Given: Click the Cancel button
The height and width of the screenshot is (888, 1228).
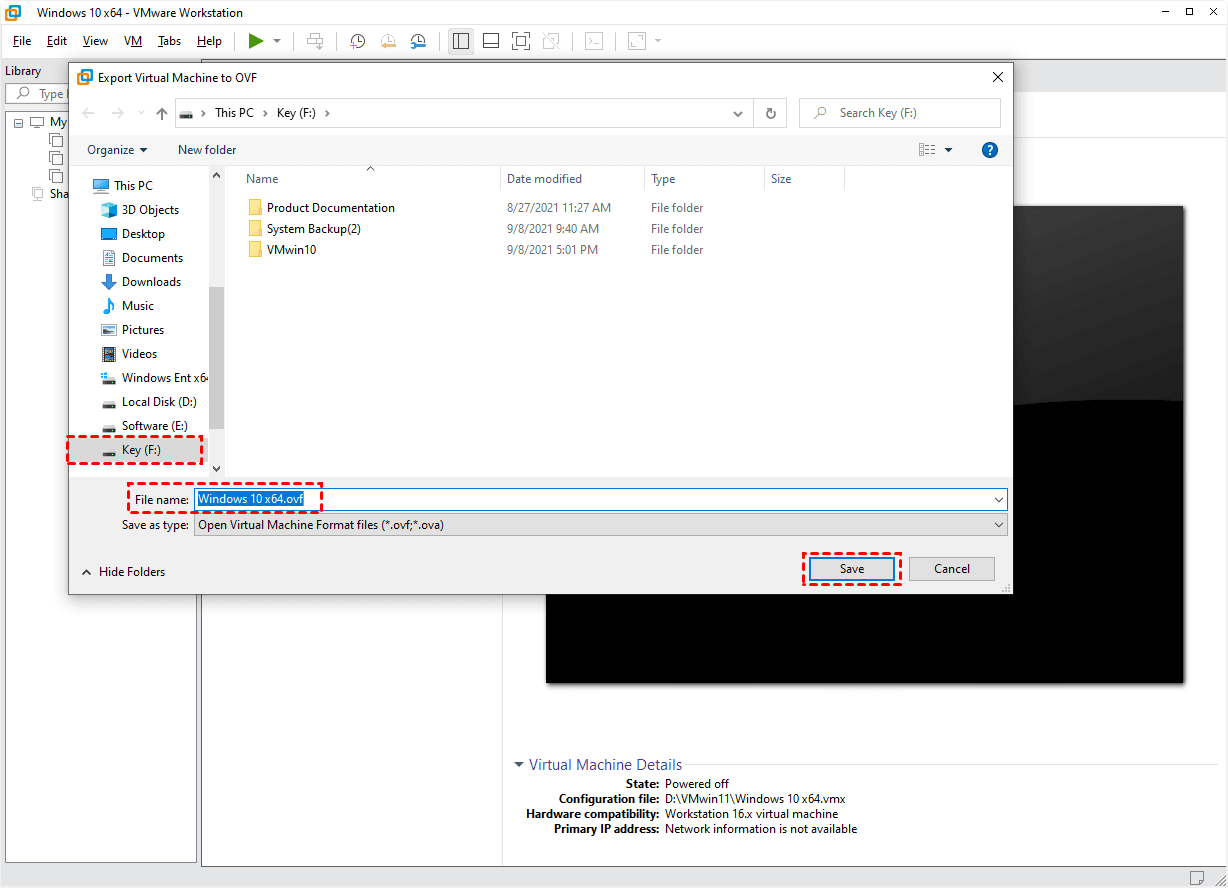Looking at the screenshot, I should click(x=952, y=569).
